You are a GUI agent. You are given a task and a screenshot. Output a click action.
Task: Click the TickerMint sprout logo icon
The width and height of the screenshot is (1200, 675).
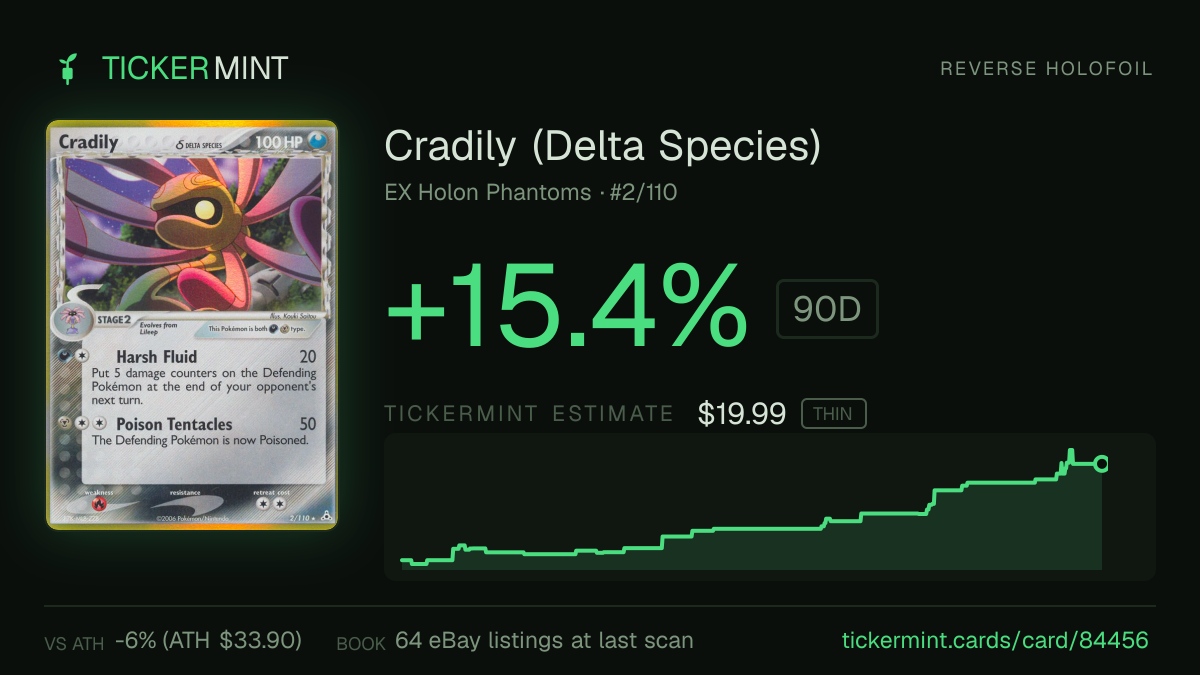[x=69, y=68]
